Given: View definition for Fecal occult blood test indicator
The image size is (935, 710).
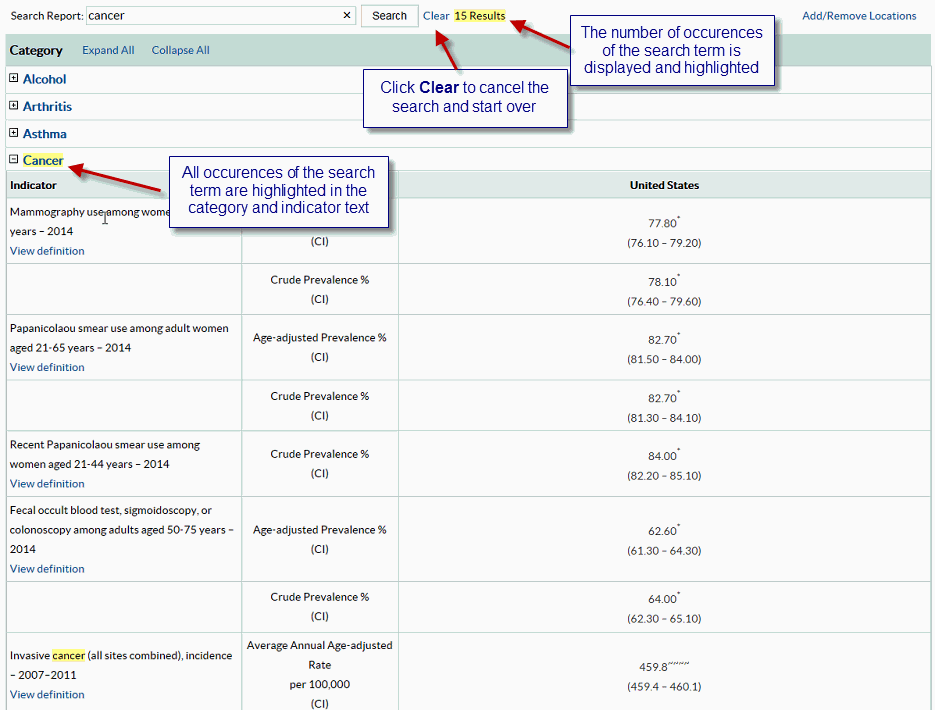Looking at the screenshot, I should click(46, 568).
